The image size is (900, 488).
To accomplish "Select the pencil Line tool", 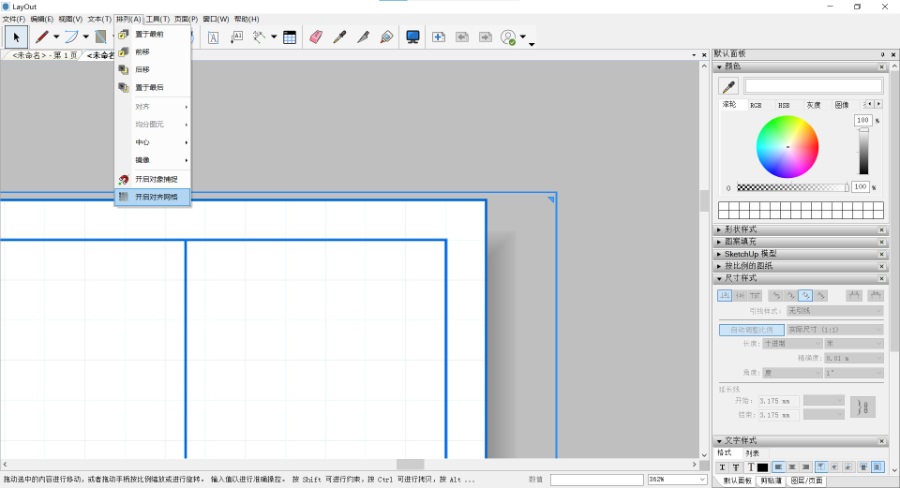I will pyautogui.click(x=42, y=37).
